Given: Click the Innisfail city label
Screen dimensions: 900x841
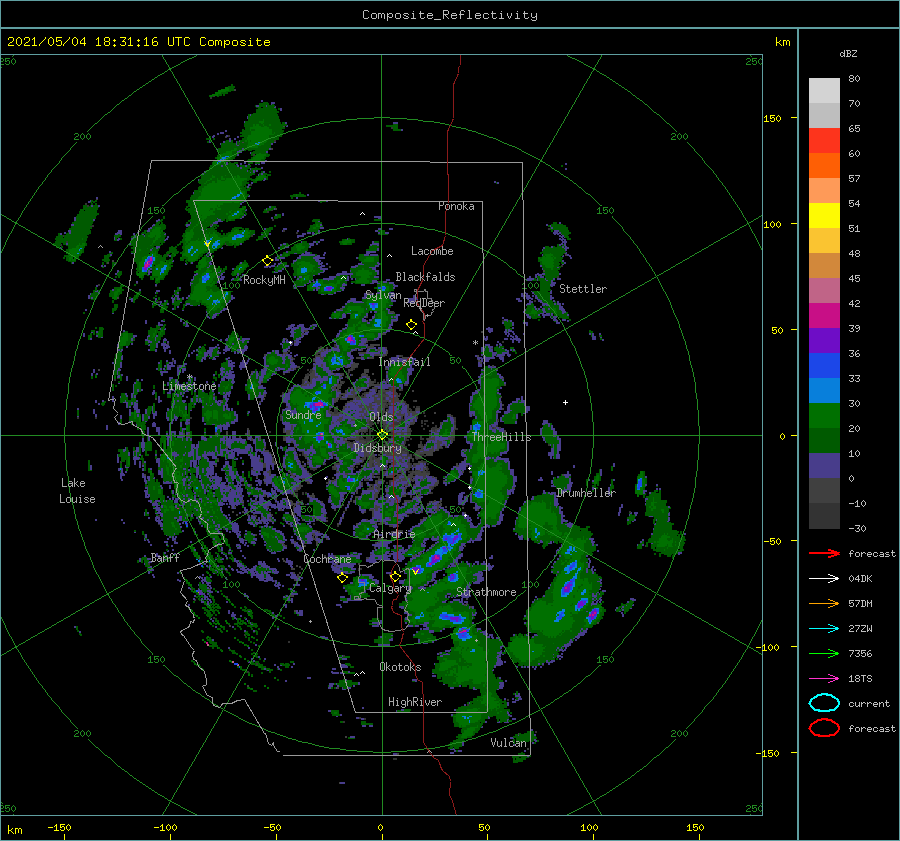Looking at the screenshot, I should click(405, 362).
